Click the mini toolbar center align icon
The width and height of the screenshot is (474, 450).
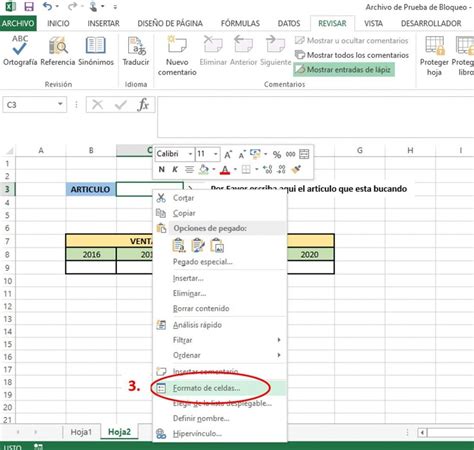point(189,169)
